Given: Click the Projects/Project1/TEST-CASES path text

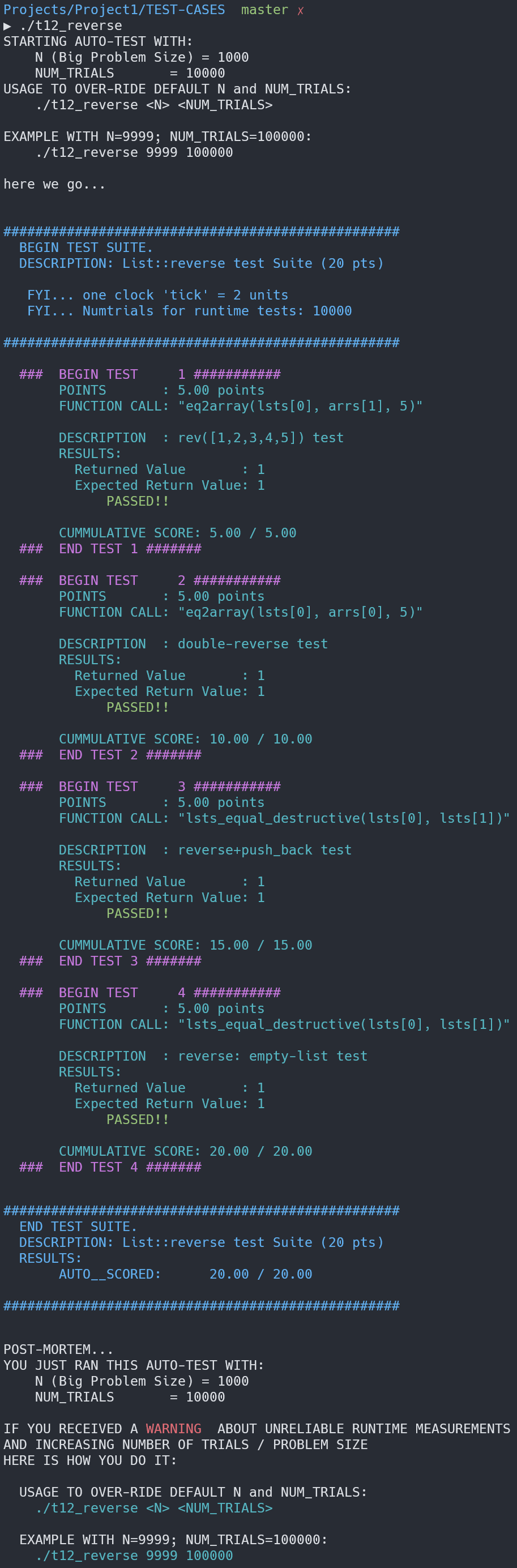Looking at the screenshot, I should [114, 10].
